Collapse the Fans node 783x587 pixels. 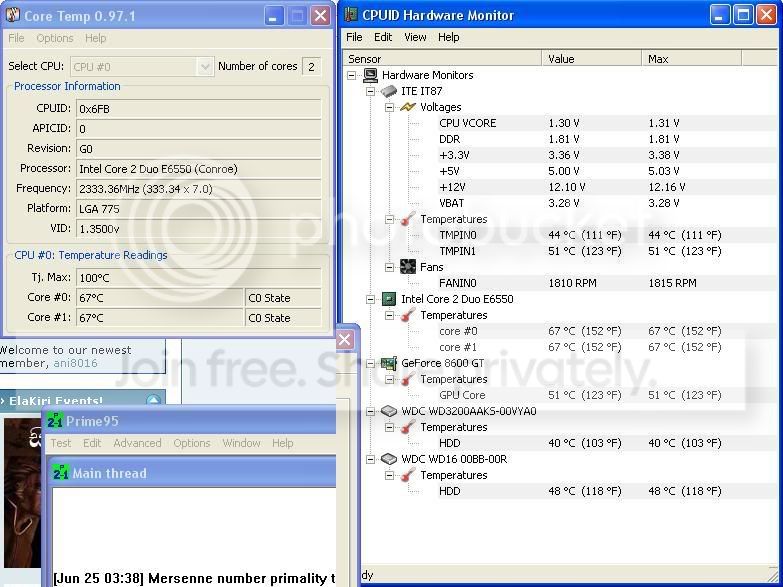(389, 267)
